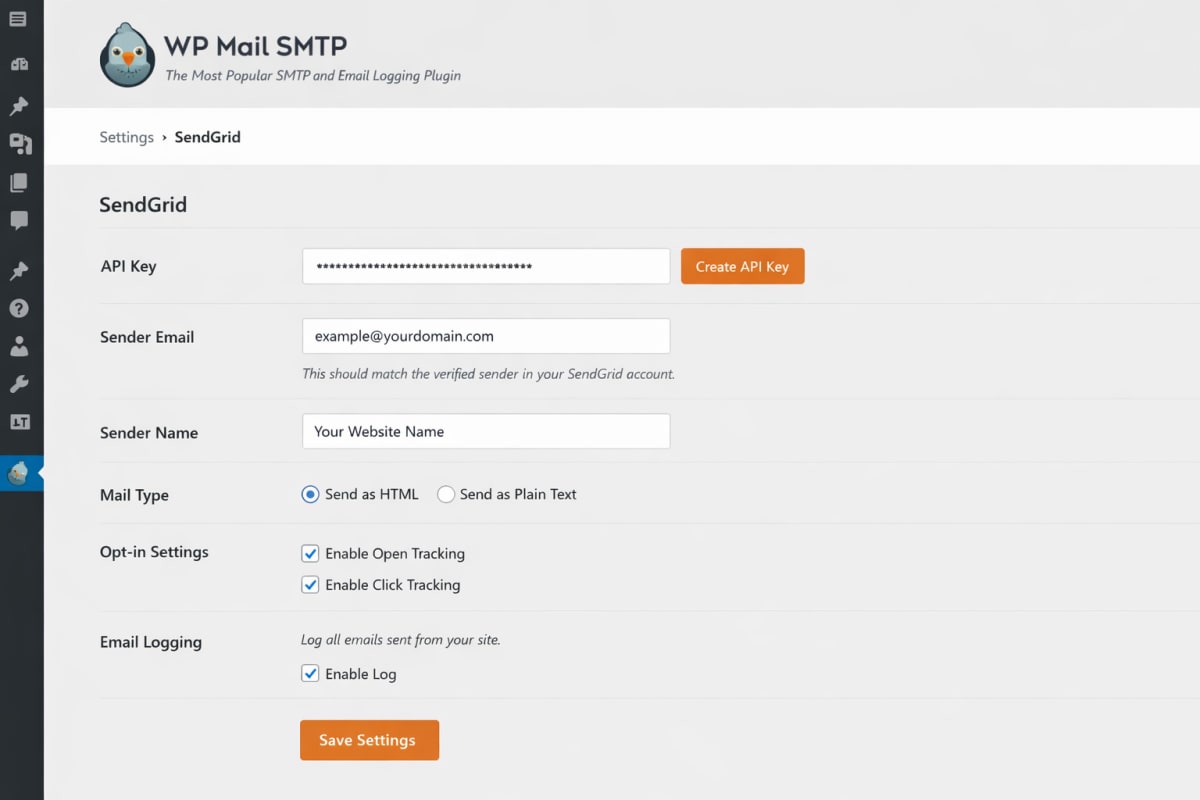Open the Settings breadcrumb link

pyautogui.click(x=126, y=137)
